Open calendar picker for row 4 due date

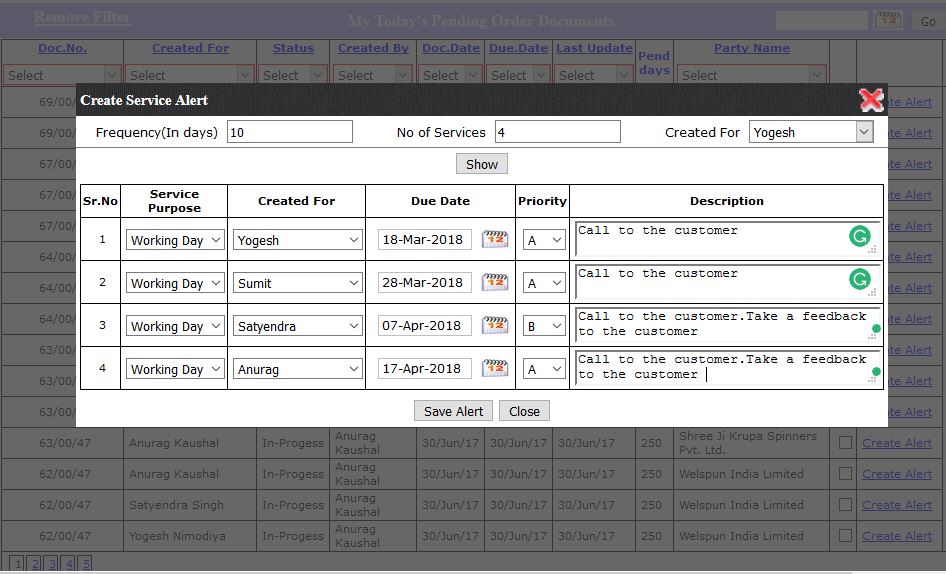pos(495,368)
